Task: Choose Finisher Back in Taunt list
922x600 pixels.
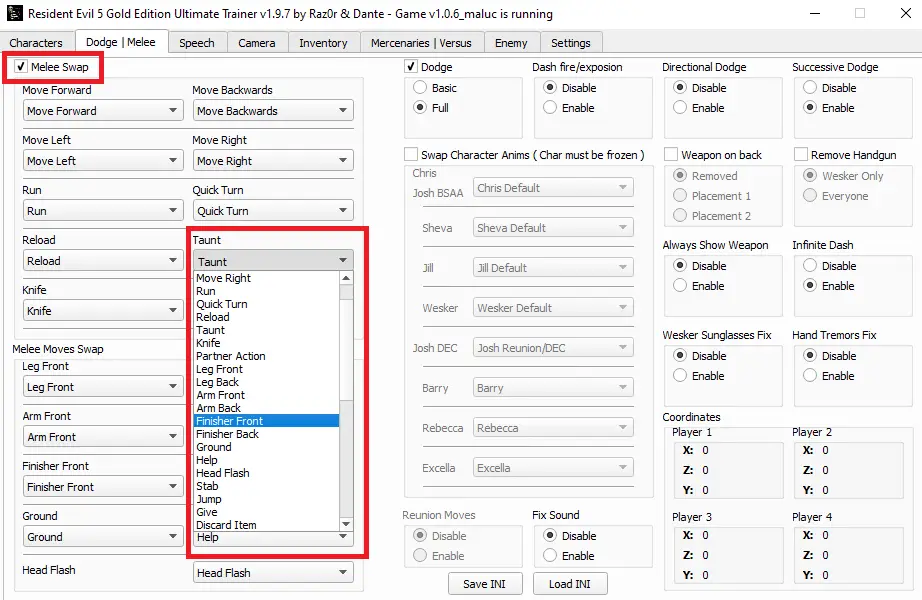Action: pyautogui.click(x=266, y=434)
